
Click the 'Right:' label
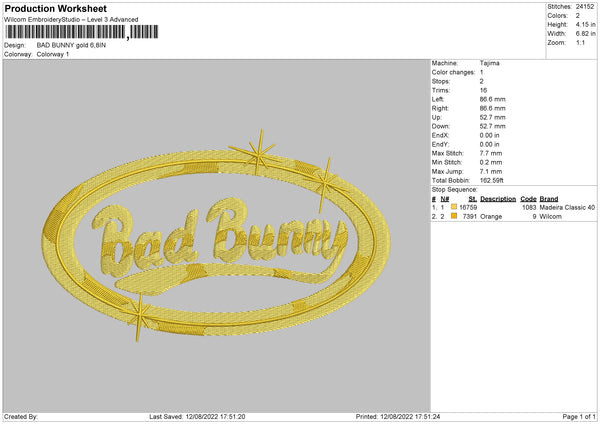[x=440, y=108]
